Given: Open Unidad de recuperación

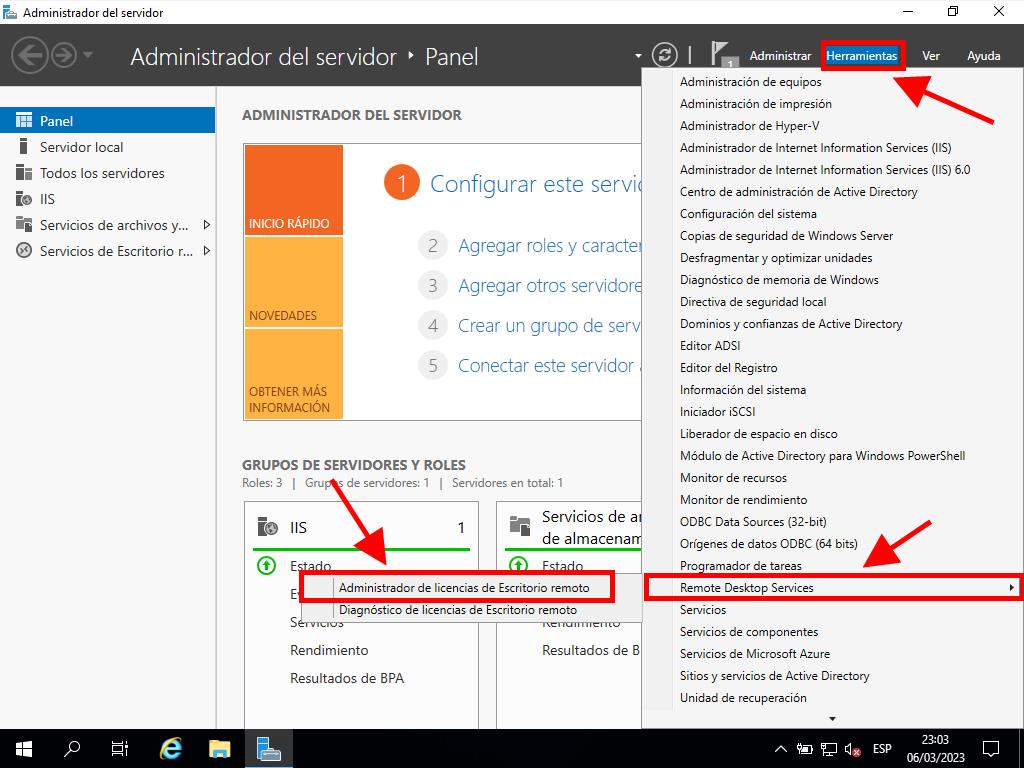Looking at the screenshot, I should pos(743,698).
